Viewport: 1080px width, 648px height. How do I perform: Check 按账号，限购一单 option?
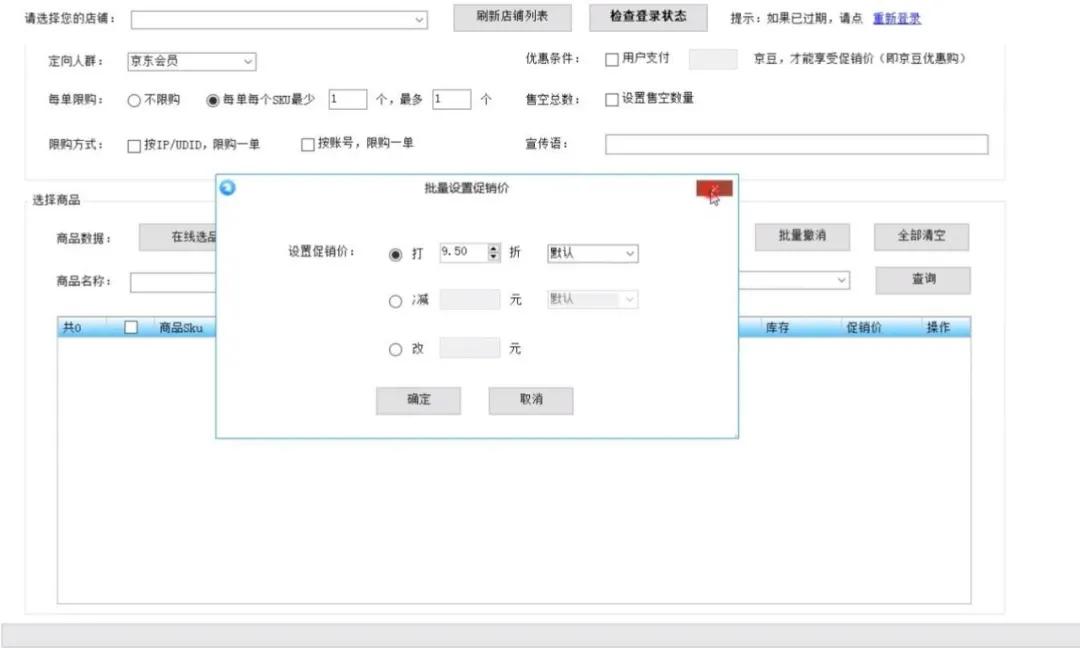(x=308, y=144)
